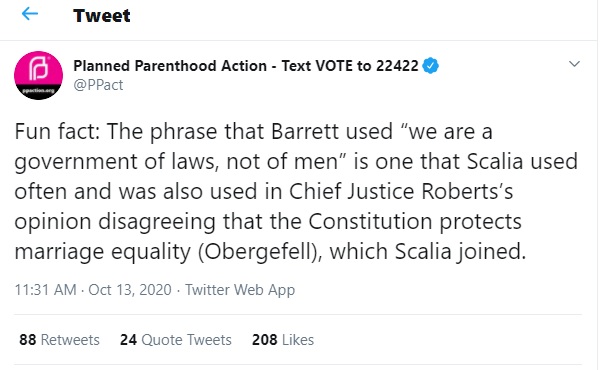603x370 pixels.
Task: Click the number 88 in the retweet count
Action: tap(28, 340)
